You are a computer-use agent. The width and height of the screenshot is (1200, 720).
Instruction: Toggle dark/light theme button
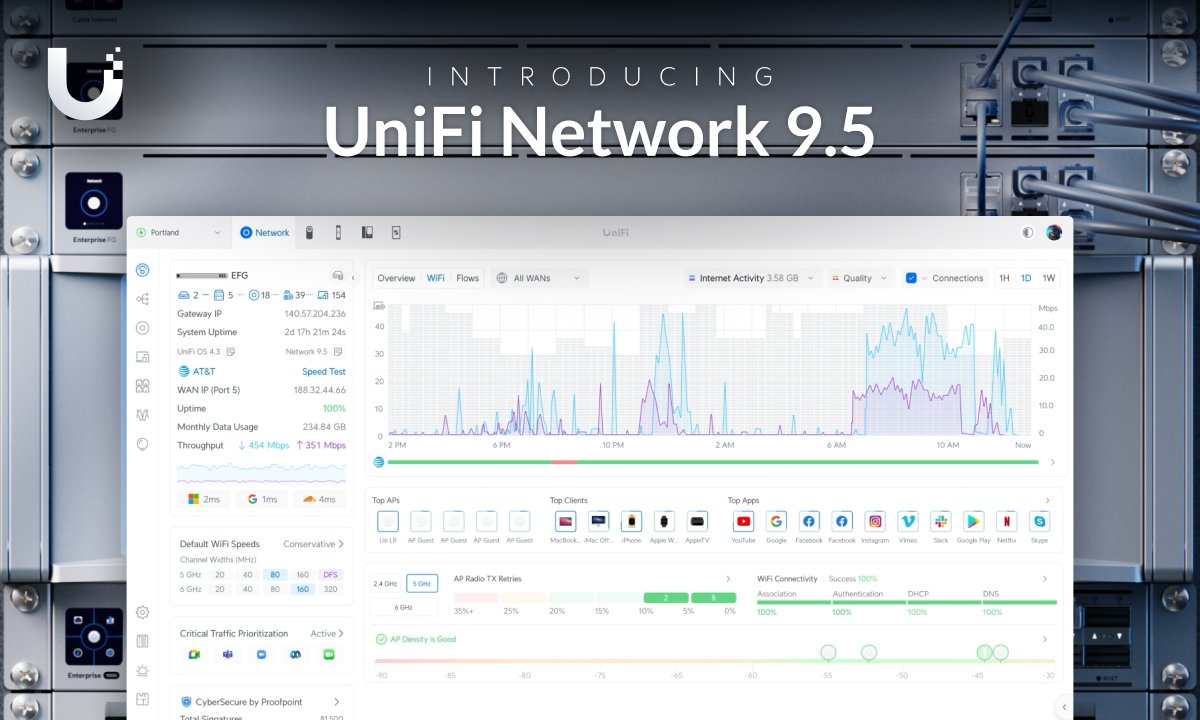(1027, 232)
